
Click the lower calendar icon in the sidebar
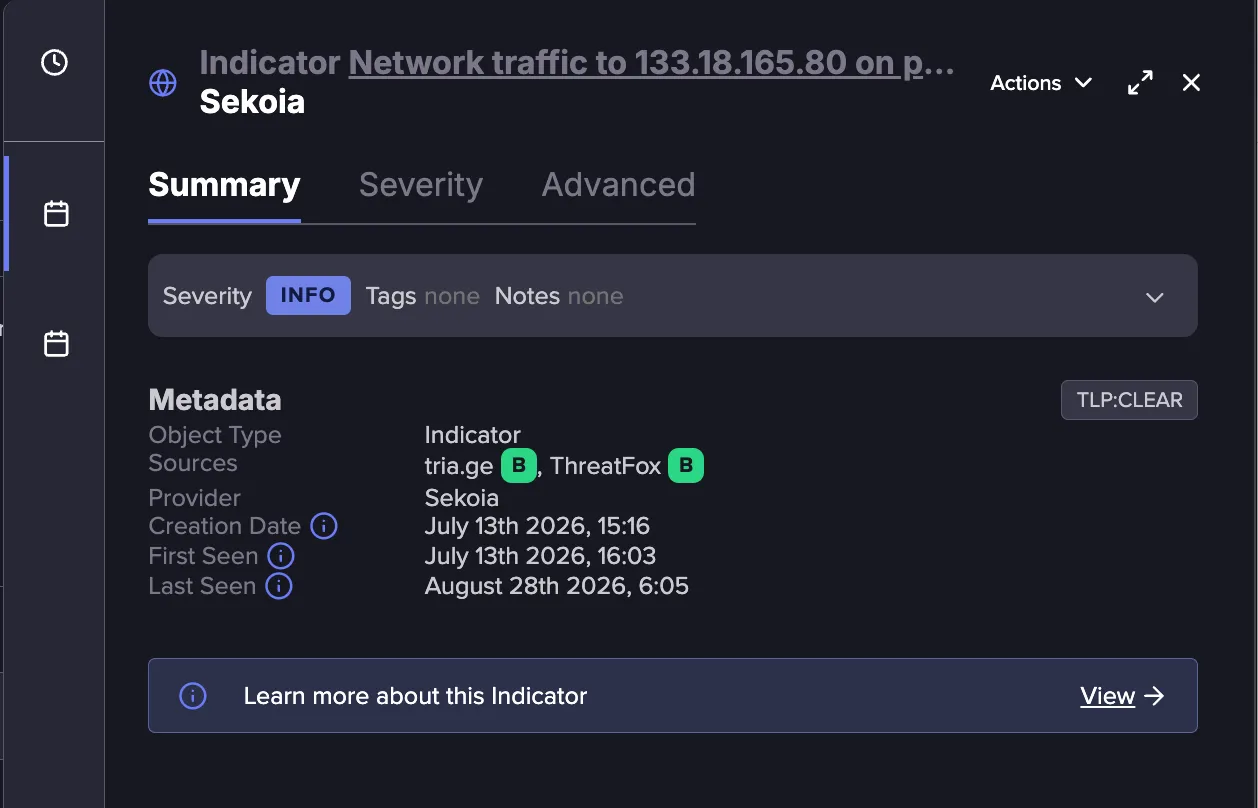pyautogui.click(x=56, y=344)
